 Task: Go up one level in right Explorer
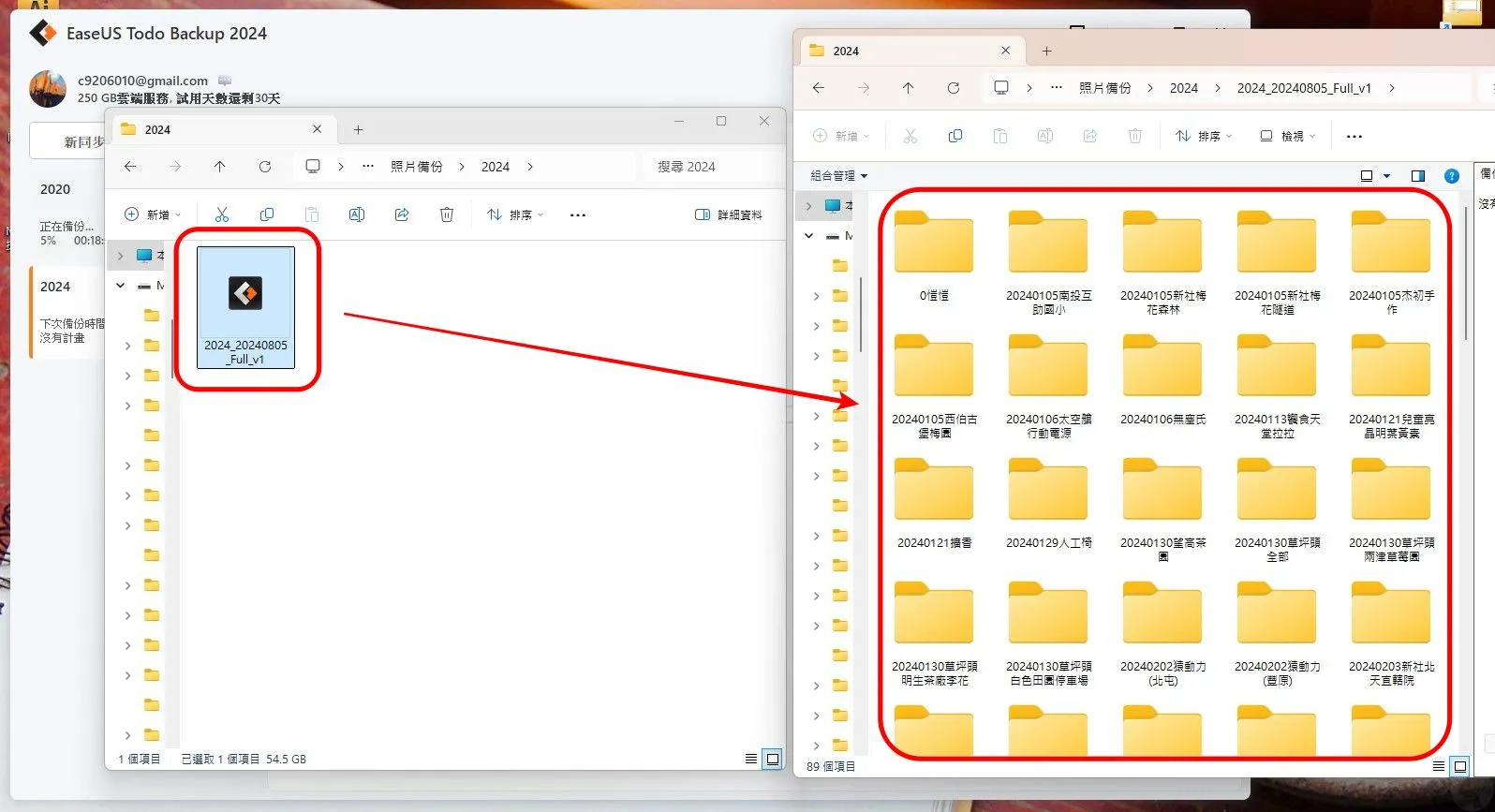click(908, 88)
